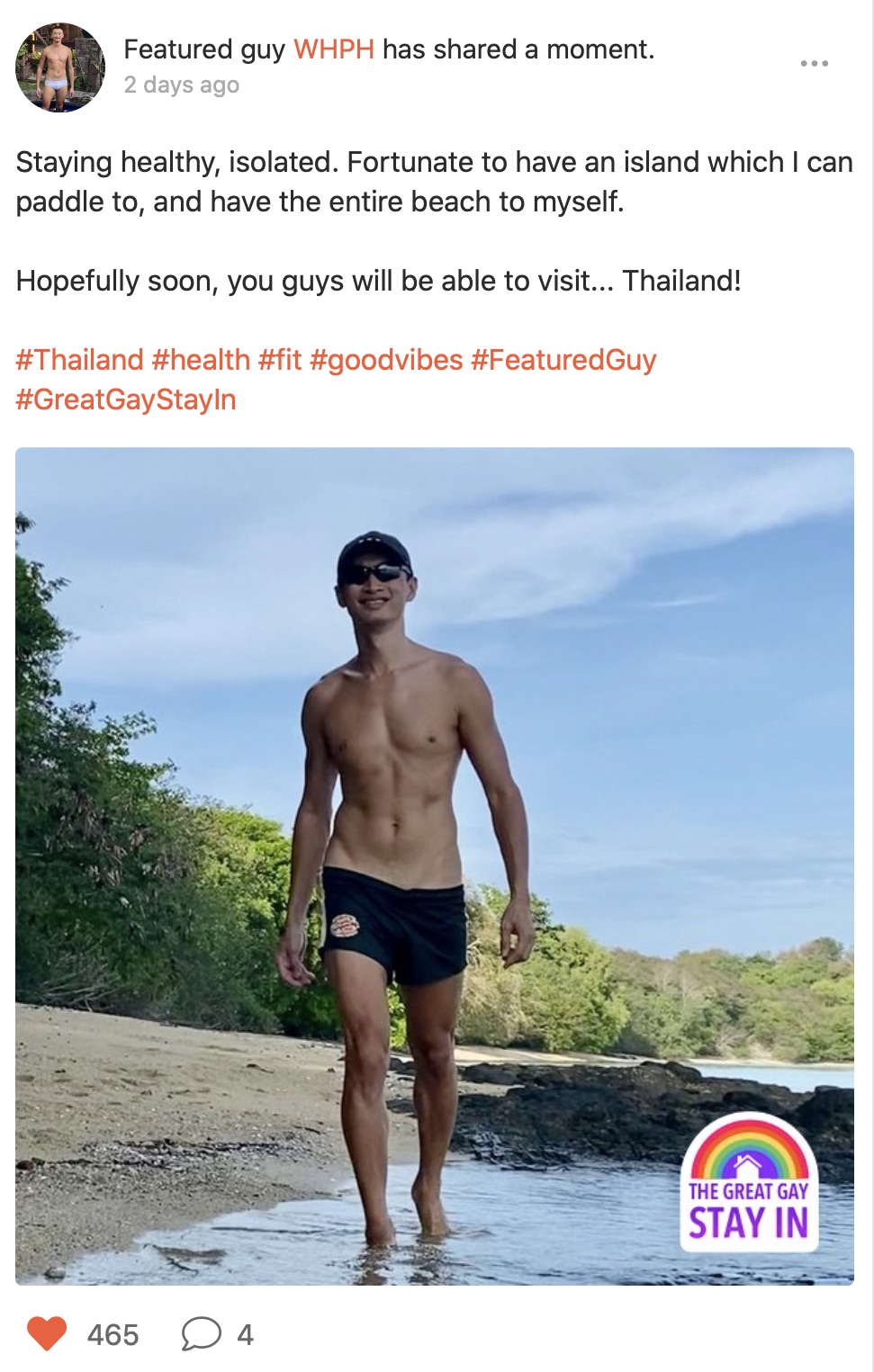Select the #fit hashtag
This screenshot has width=874, height=1372.
[x=280, y=360]
